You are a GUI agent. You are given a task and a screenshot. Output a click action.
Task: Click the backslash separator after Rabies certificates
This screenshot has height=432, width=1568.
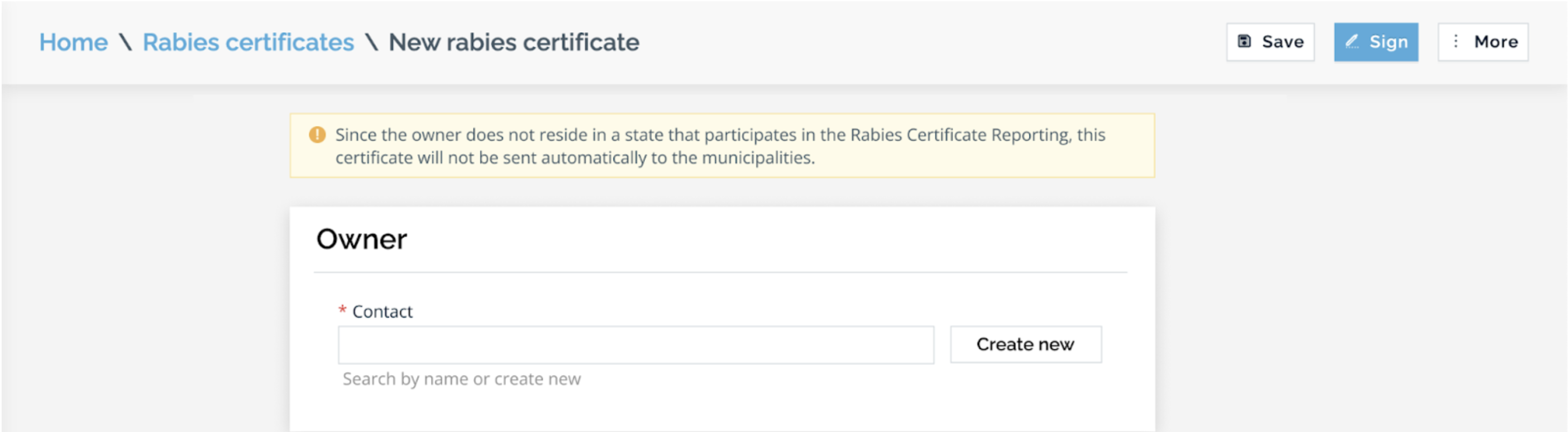click(x=371, y=42)
